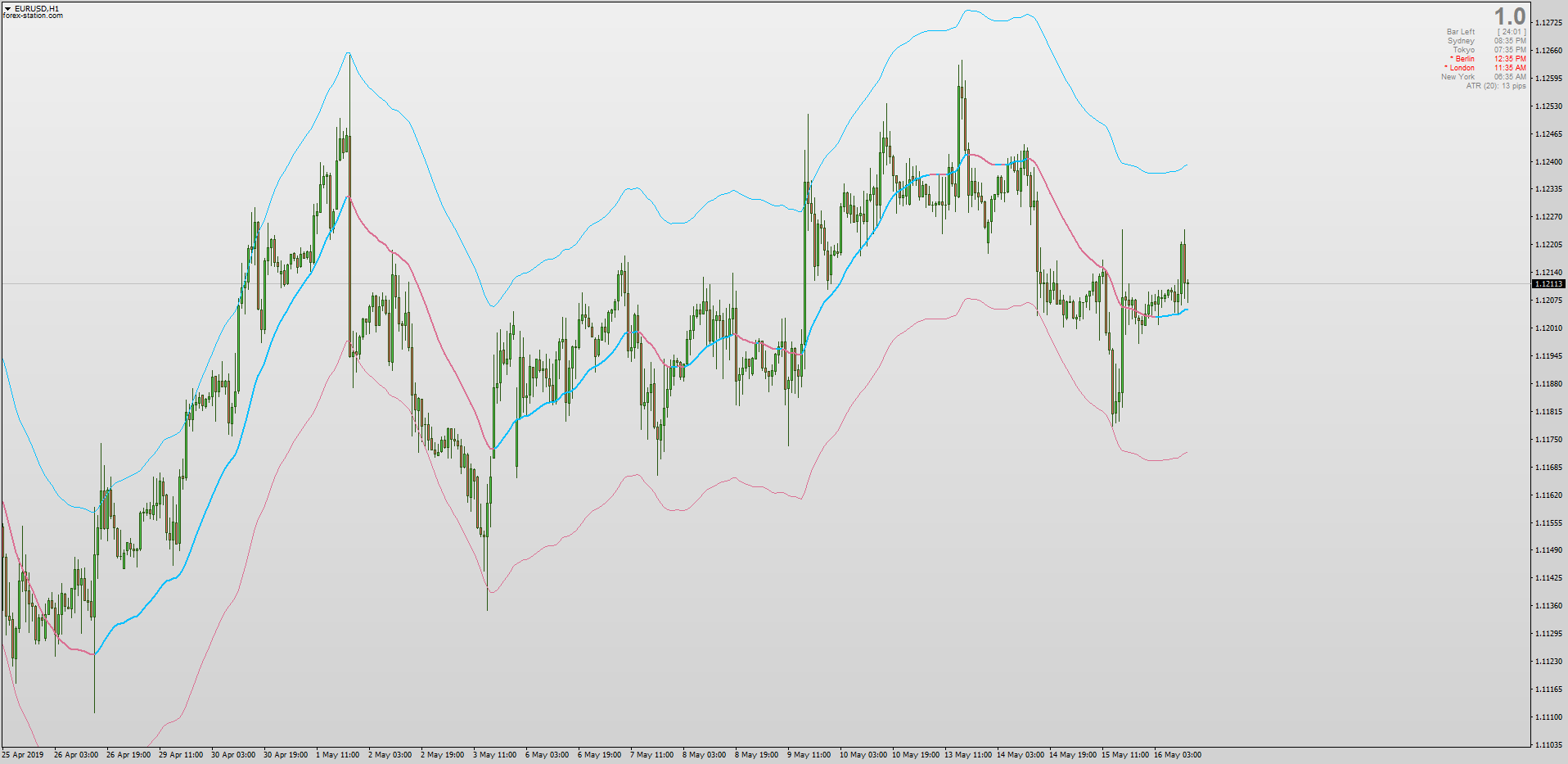This screenshot has height=764, width=1568.
Task: Click the 1.12400 price axis label
Action: click(x=1549, y=162)
